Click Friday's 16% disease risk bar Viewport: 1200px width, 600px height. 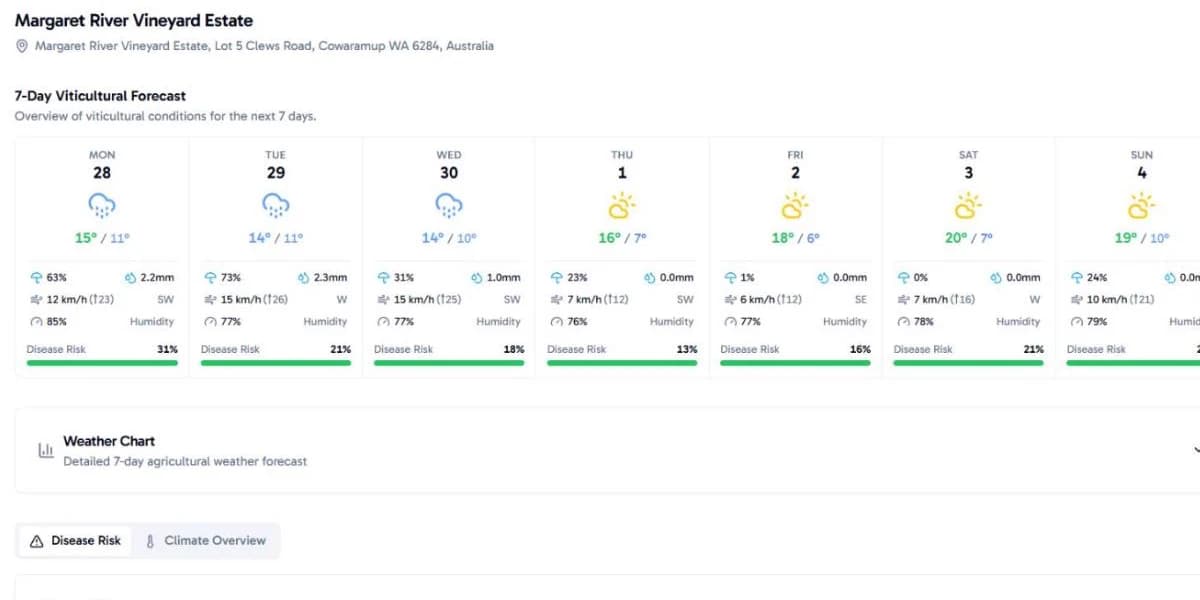click(x=795, y=363)
